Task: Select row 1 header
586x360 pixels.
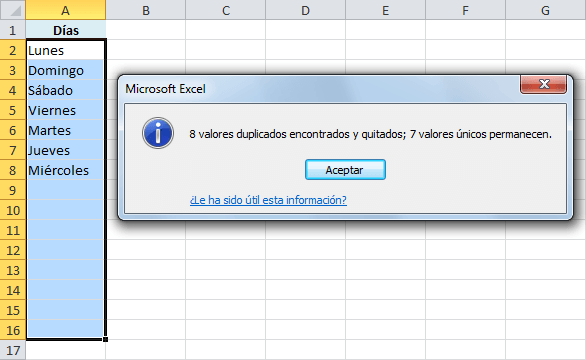Action: (x=13, y=30)
